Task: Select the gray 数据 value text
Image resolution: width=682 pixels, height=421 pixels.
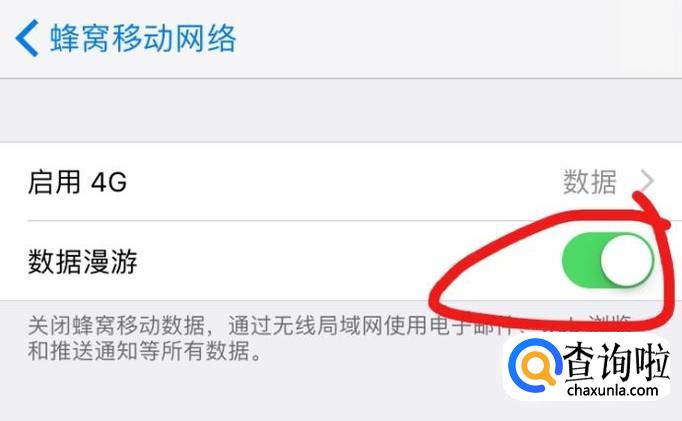Action: 590,182
